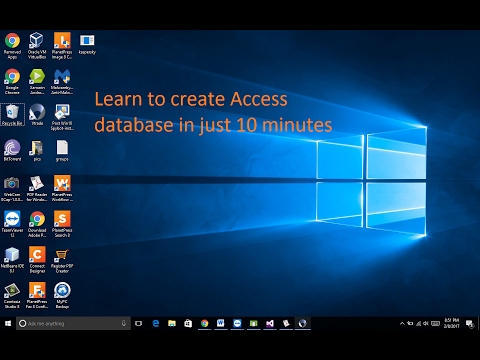Launch BitTorrent from the desktop
This screenshot has height=360, width=480.
click(x=12, y=150)
